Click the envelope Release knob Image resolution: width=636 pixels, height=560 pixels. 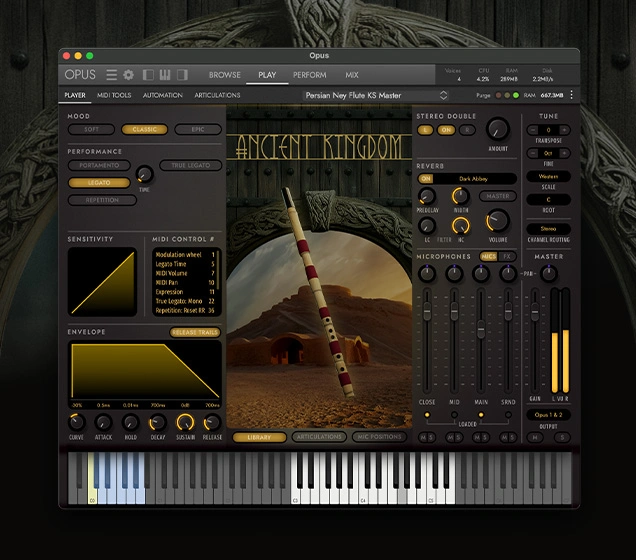(212, 423)
